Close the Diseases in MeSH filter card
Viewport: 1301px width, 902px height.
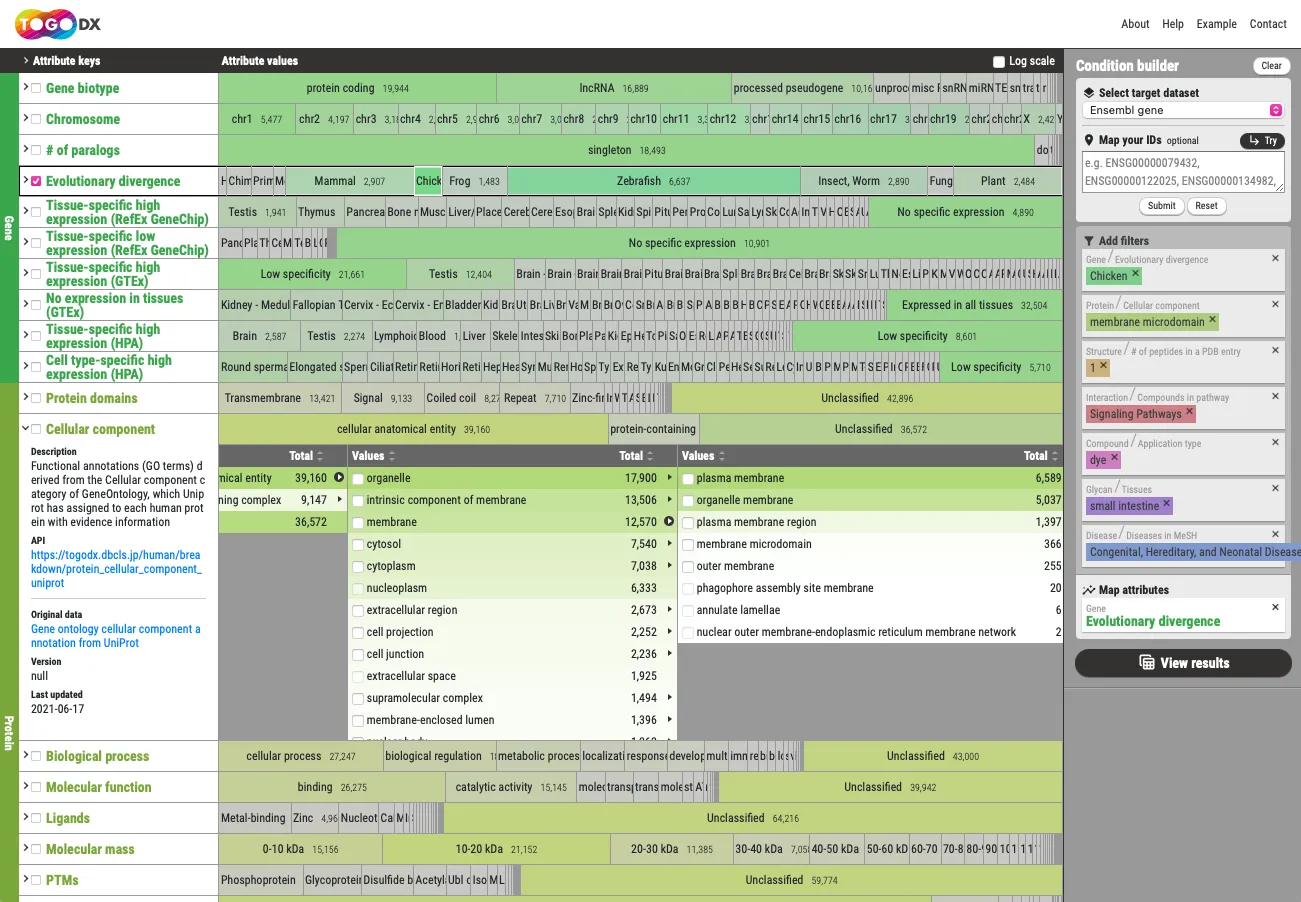pos(1275,534)
